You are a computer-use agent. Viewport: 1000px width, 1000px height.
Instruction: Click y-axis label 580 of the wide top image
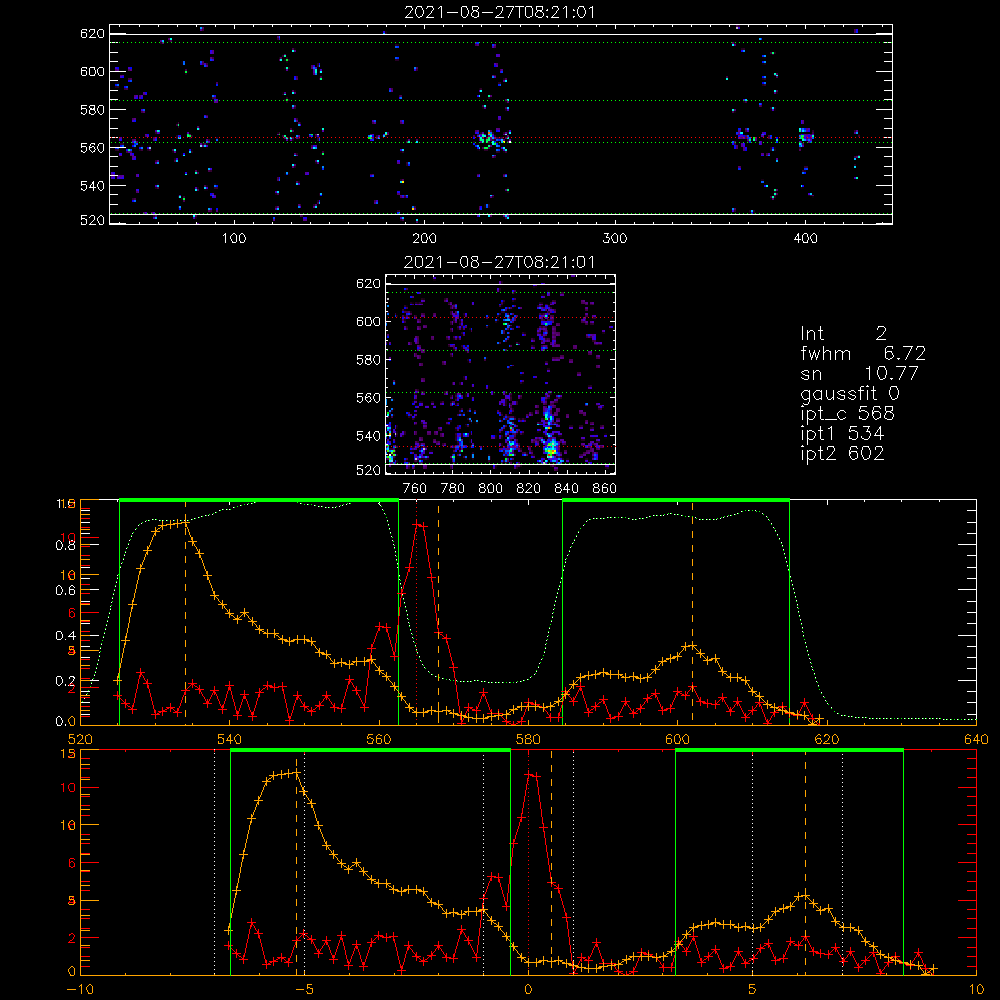(x=92, y=110)
